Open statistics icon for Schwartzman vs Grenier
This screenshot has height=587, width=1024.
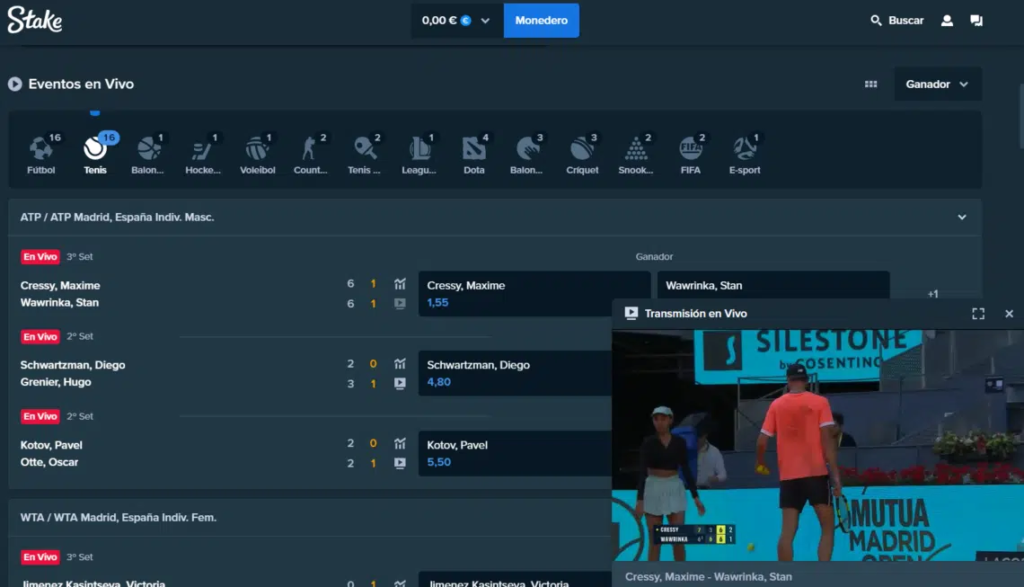click(x=400, y=364)
